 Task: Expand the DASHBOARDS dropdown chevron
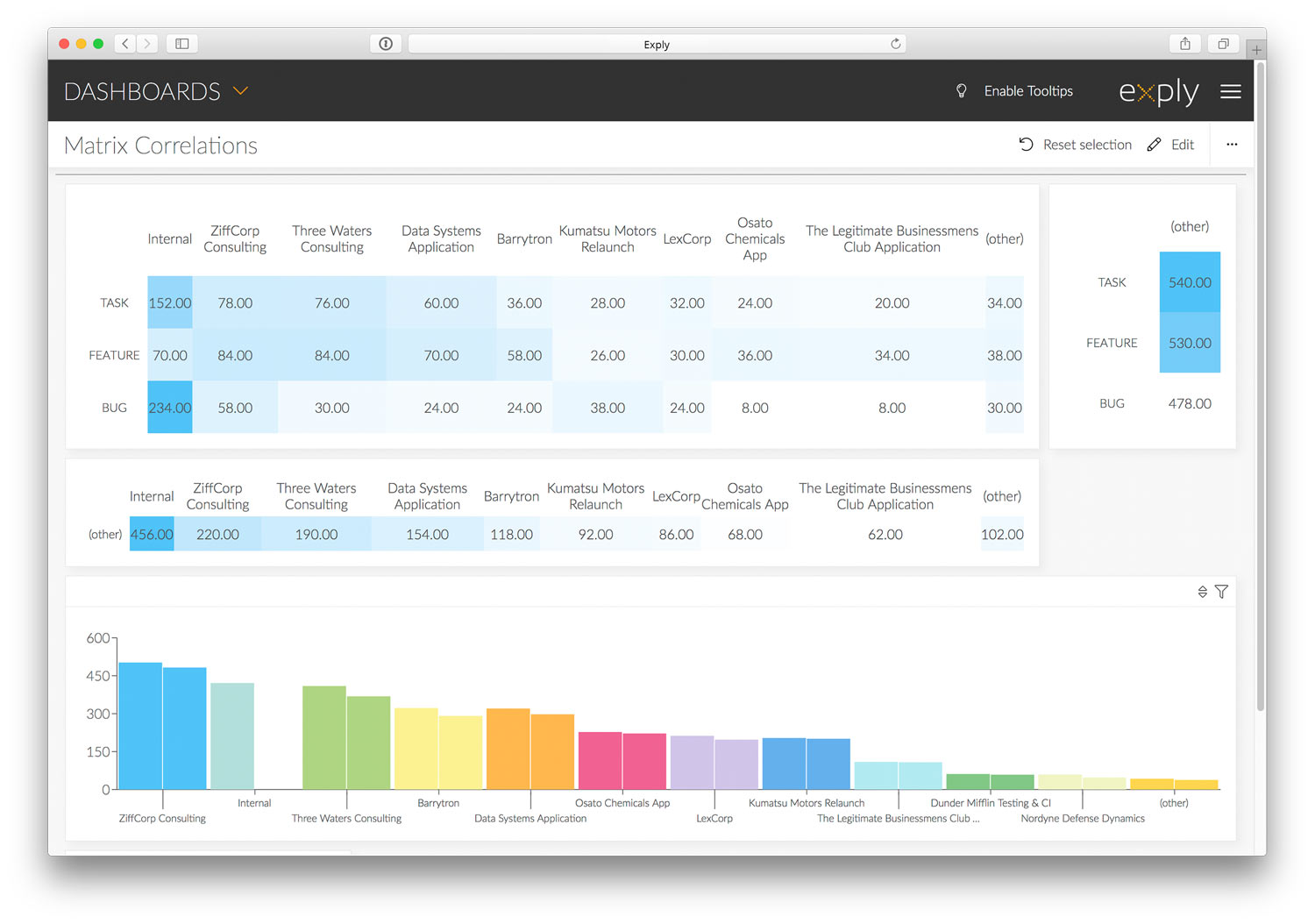coord(240,90)
